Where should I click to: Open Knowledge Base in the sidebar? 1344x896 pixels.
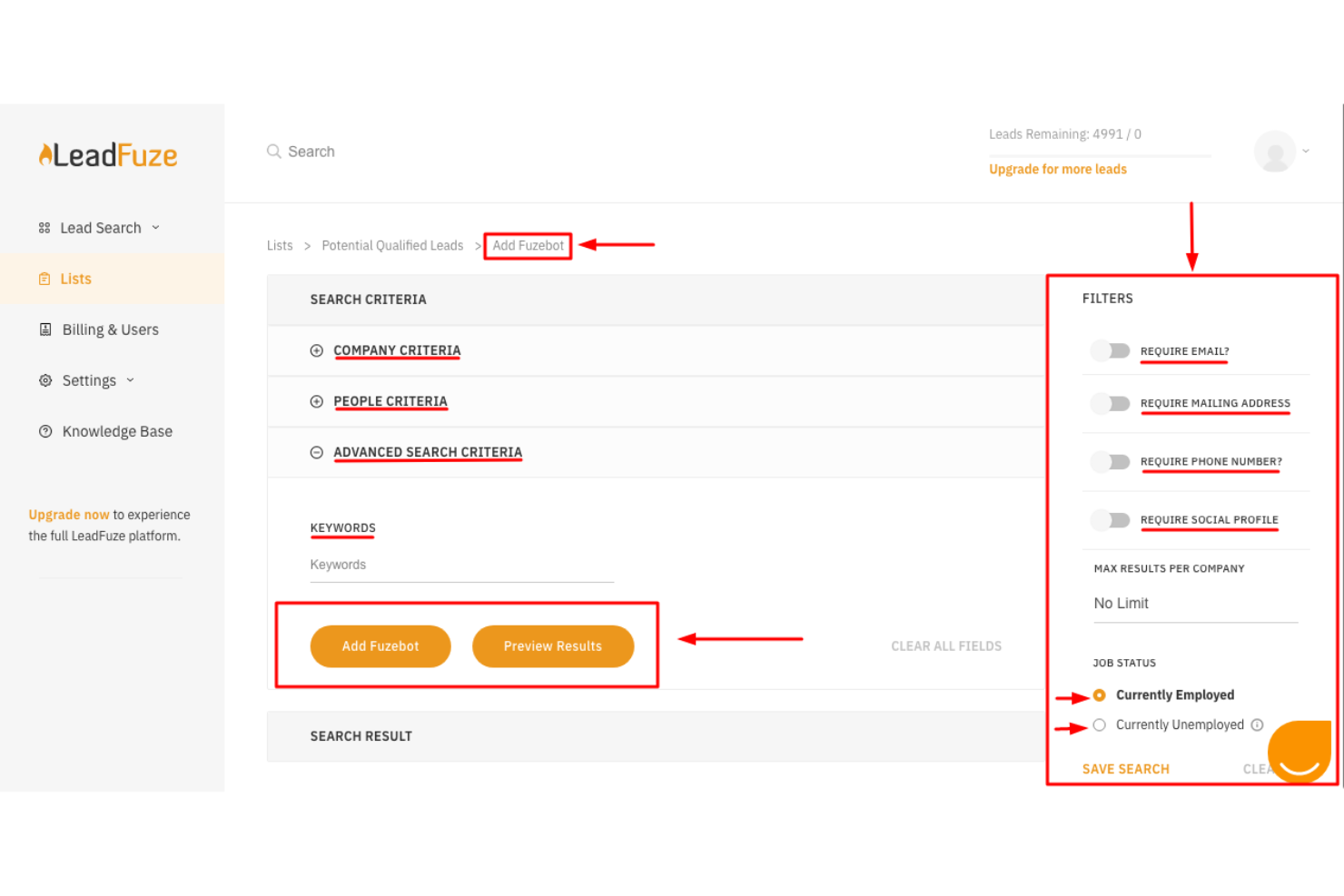(x=117, y=431)
